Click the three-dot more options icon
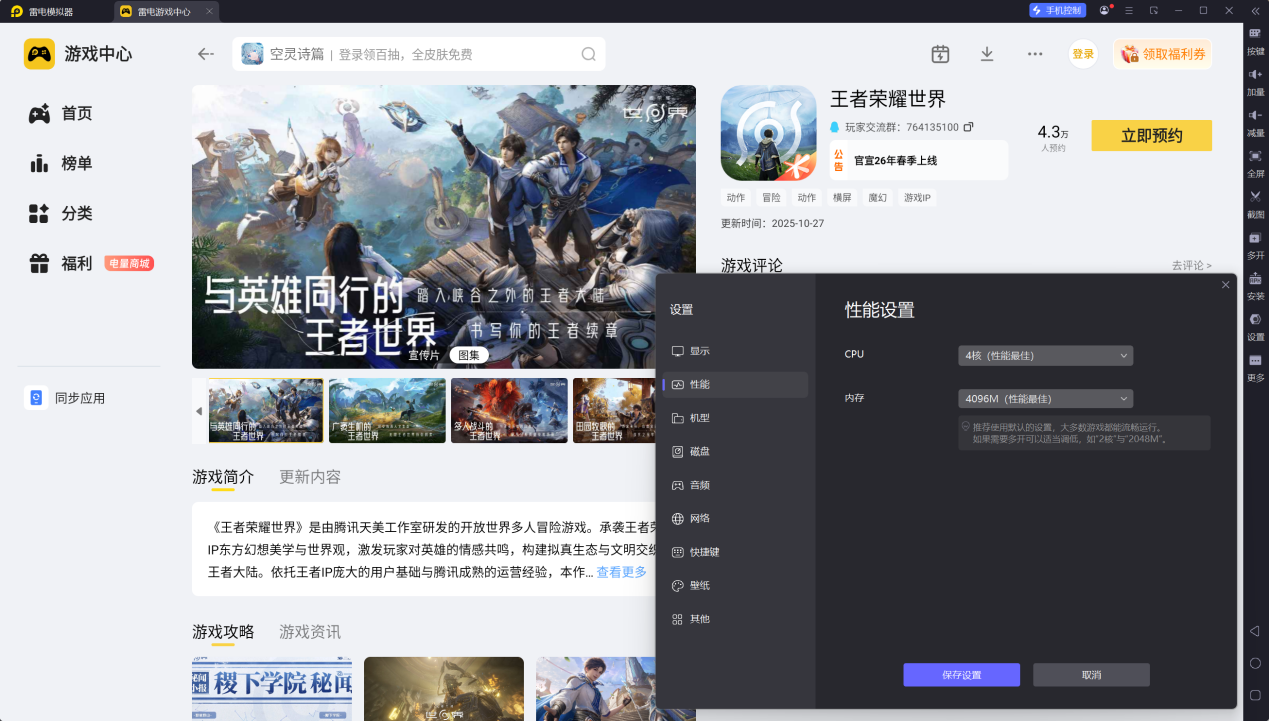The image size is (1269, 721). point(1035,54)
